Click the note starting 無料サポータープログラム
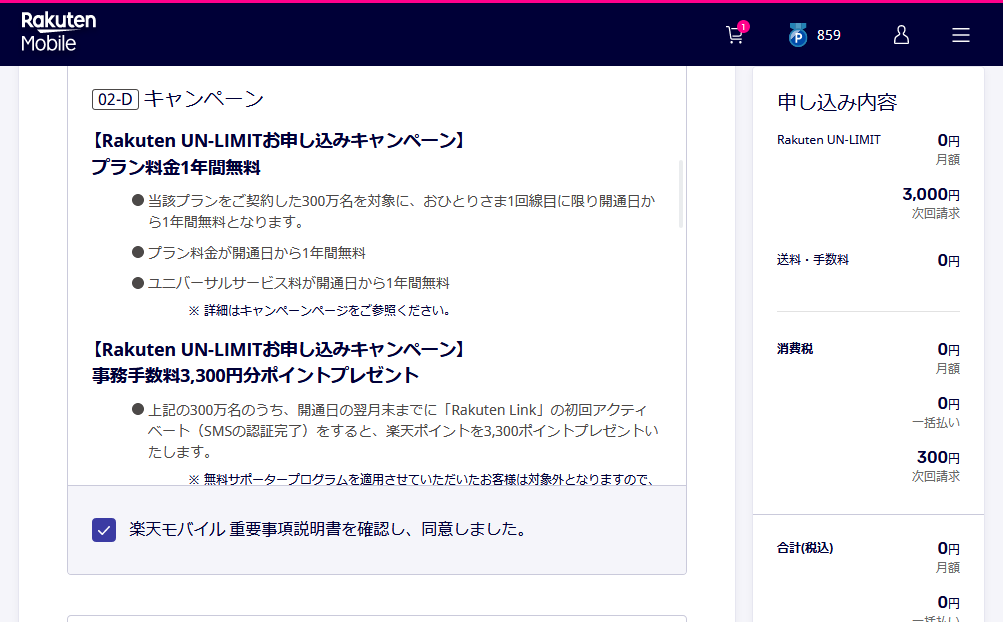Viewport: 1003px width, 622px height. (x=420, y=479)
